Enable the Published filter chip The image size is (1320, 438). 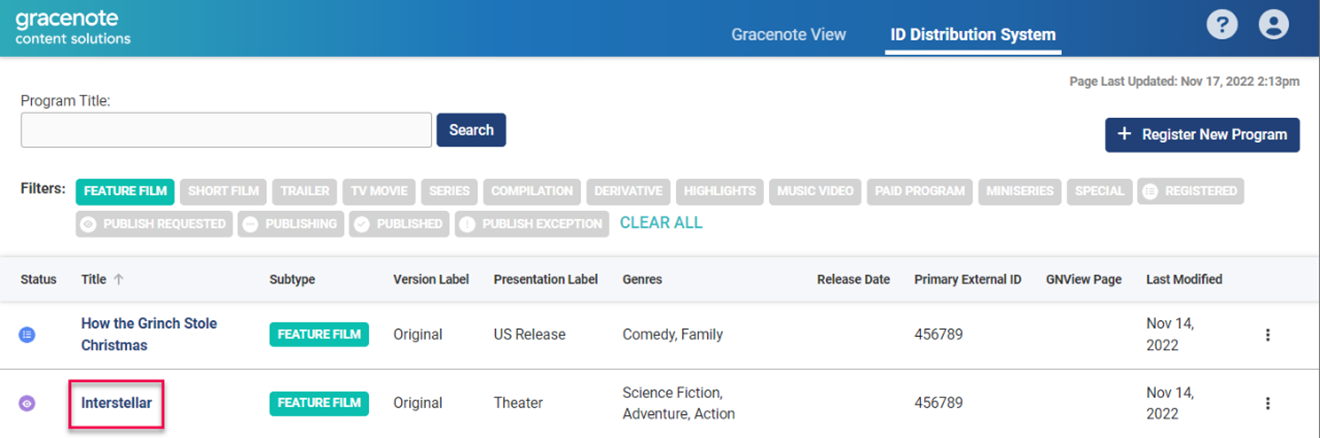399,224
